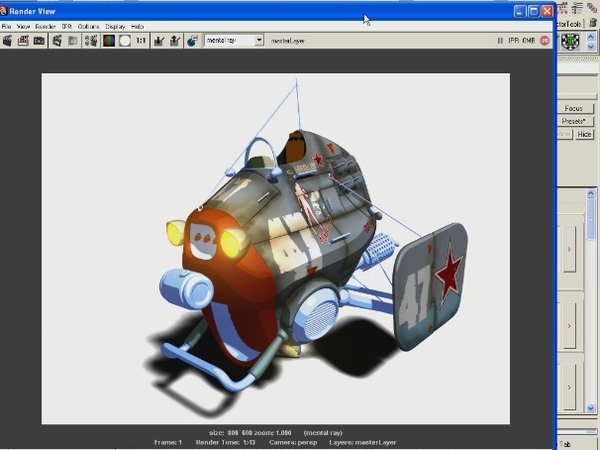The width and height of the screenshot is (600, 450).
Task: Click the checkered ball shelf icon in Maya
Action: click(570, 41)
